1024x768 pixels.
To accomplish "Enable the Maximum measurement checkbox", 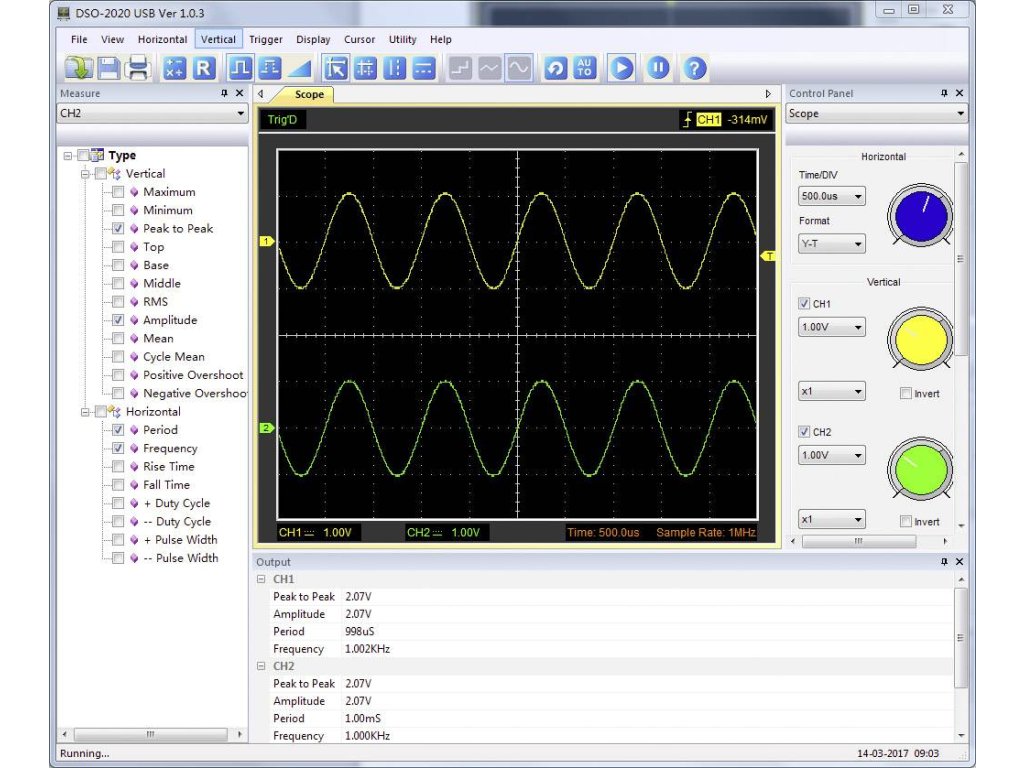I will 118,192.
